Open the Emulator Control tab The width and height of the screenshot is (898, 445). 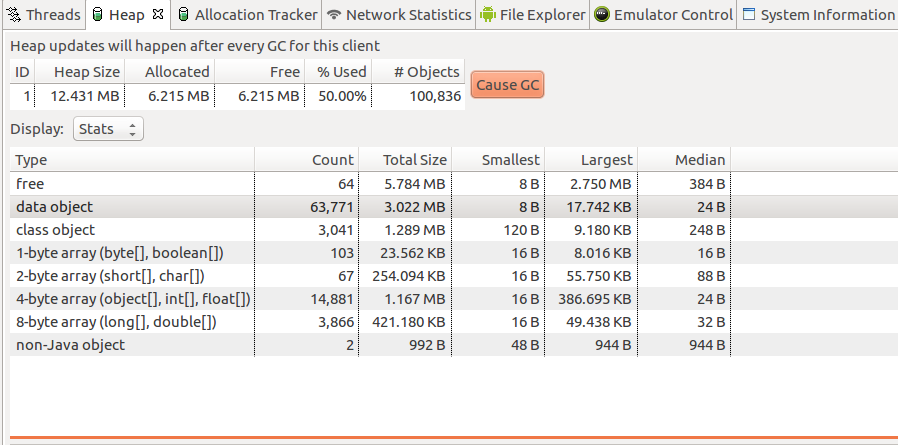click(x=674, y=15)
